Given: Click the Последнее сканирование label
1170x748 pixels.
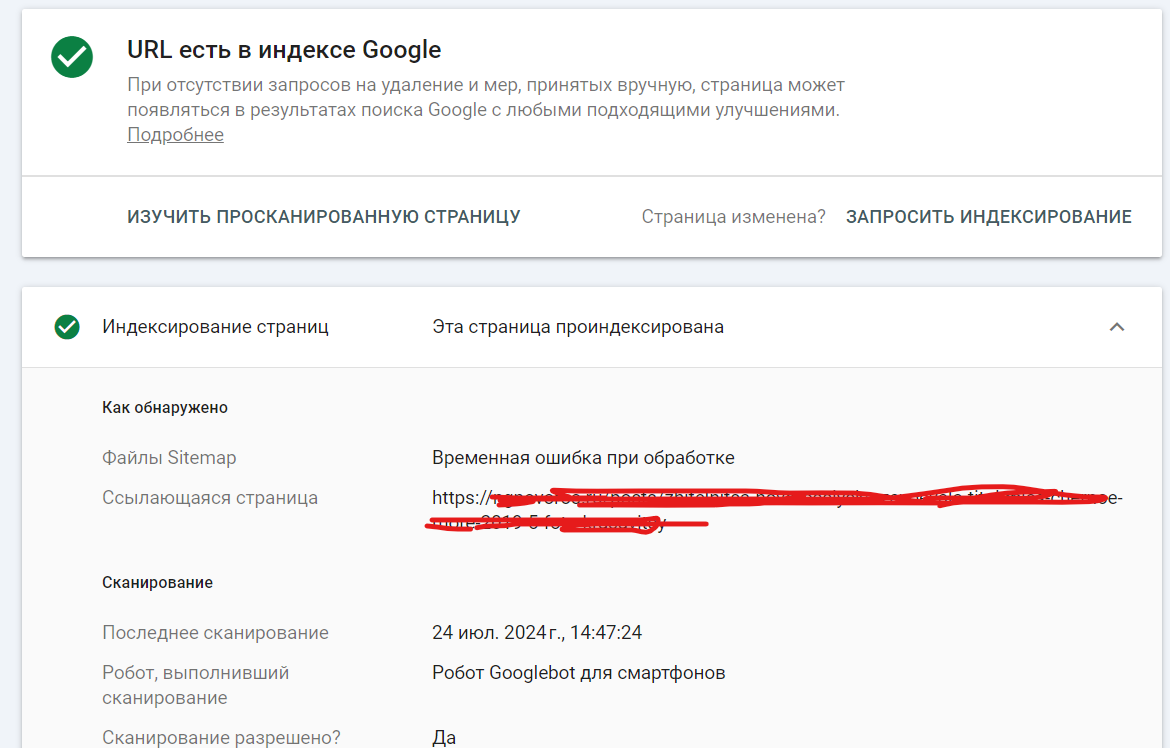Looking at the screenshot, I should pos(215,633).
